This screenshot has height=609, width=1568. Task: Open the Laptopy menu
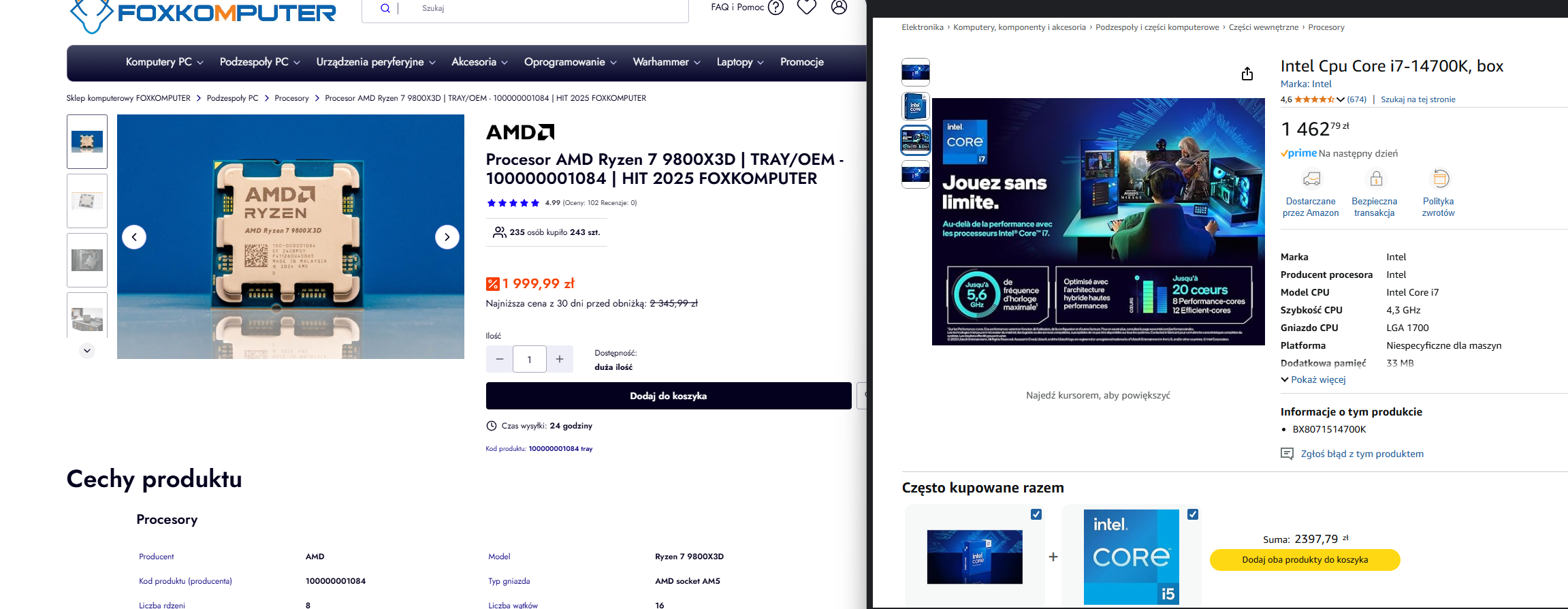(740, 62)
